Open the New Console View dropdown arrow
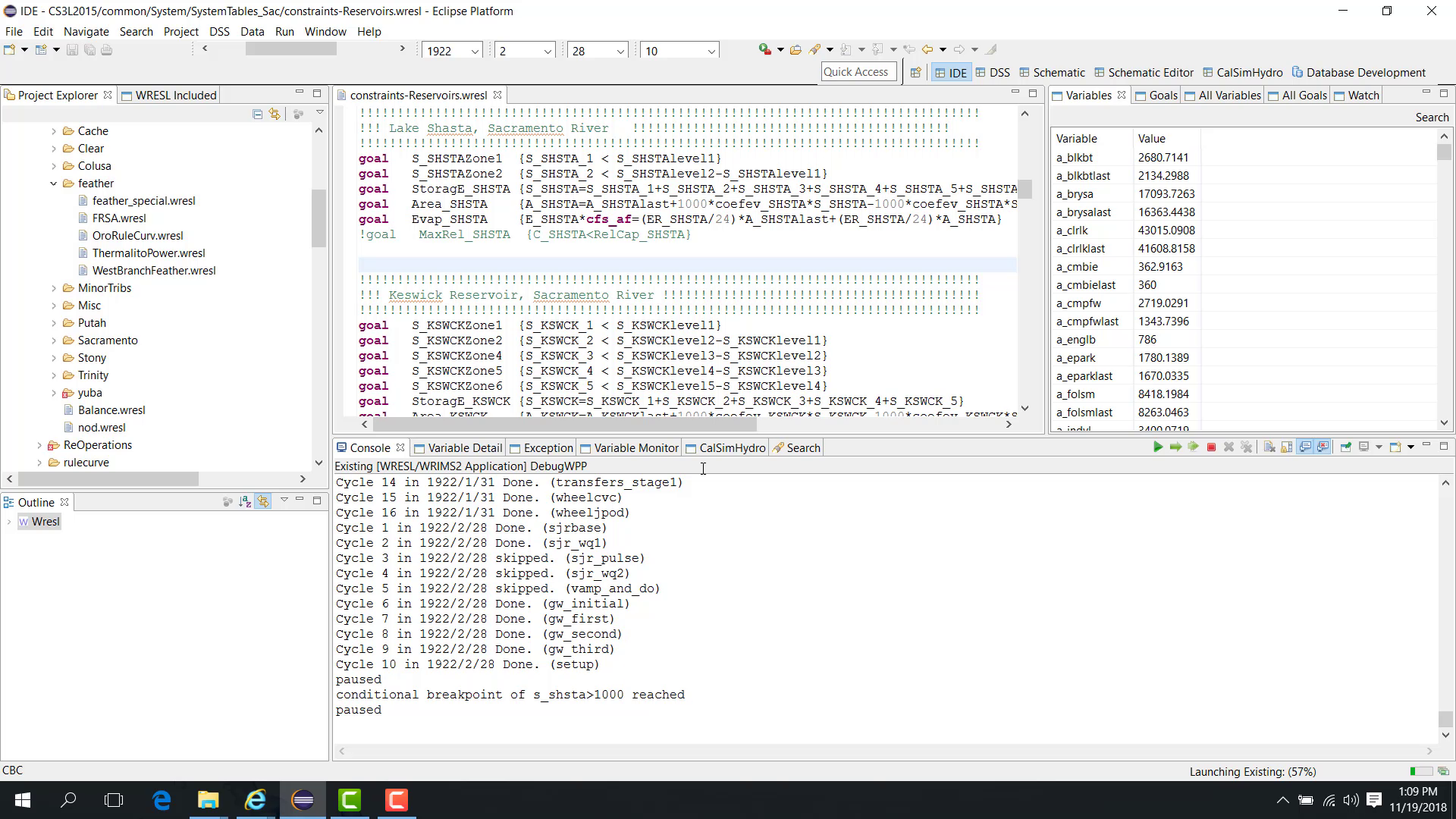1456x819 pixels. tap(1410, 447)
